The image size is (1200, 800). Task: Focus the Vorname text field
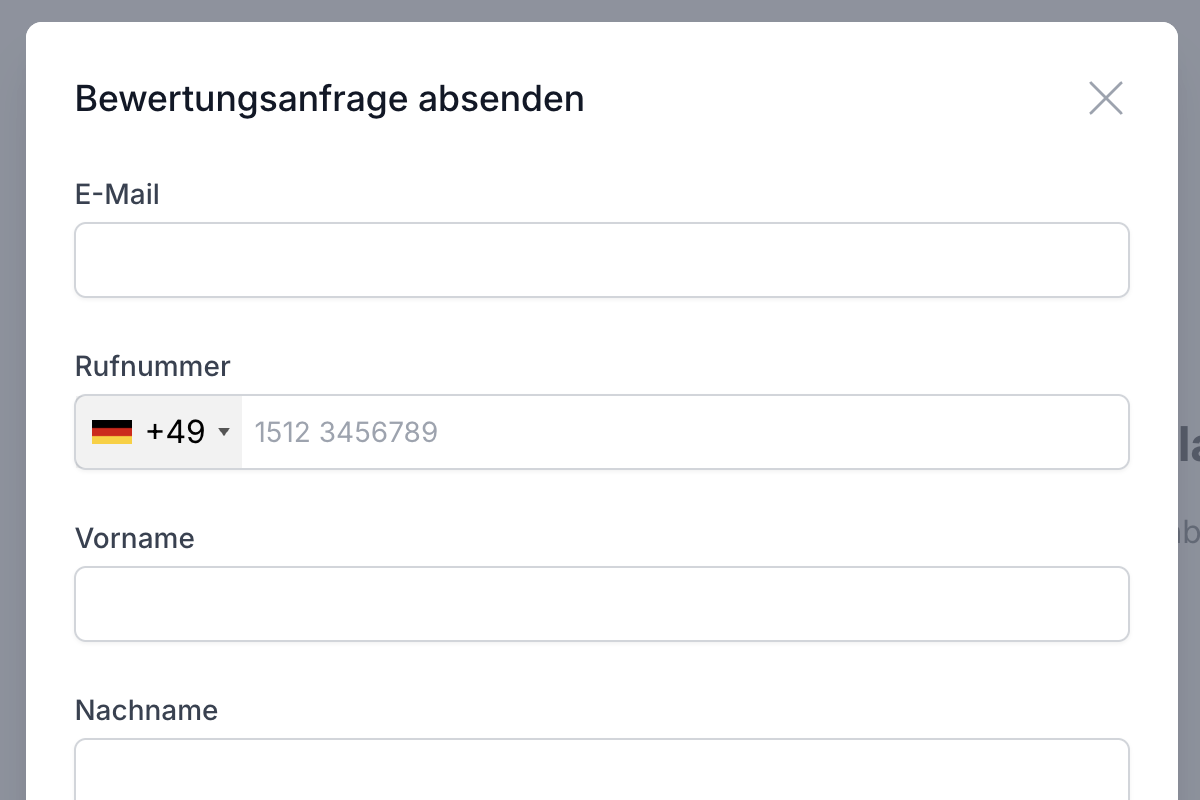[x=601, y=604]
